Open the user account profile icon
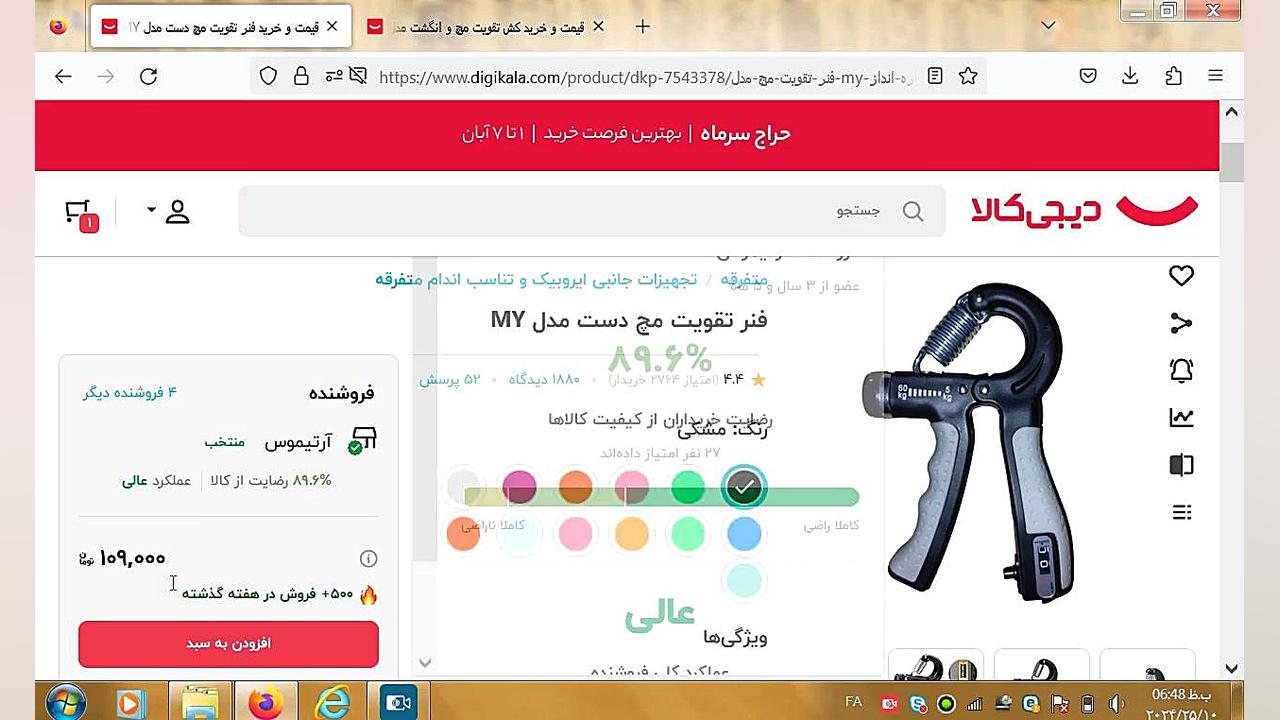Viewport: 1280px width, 720px height. [x=178, y=212]
